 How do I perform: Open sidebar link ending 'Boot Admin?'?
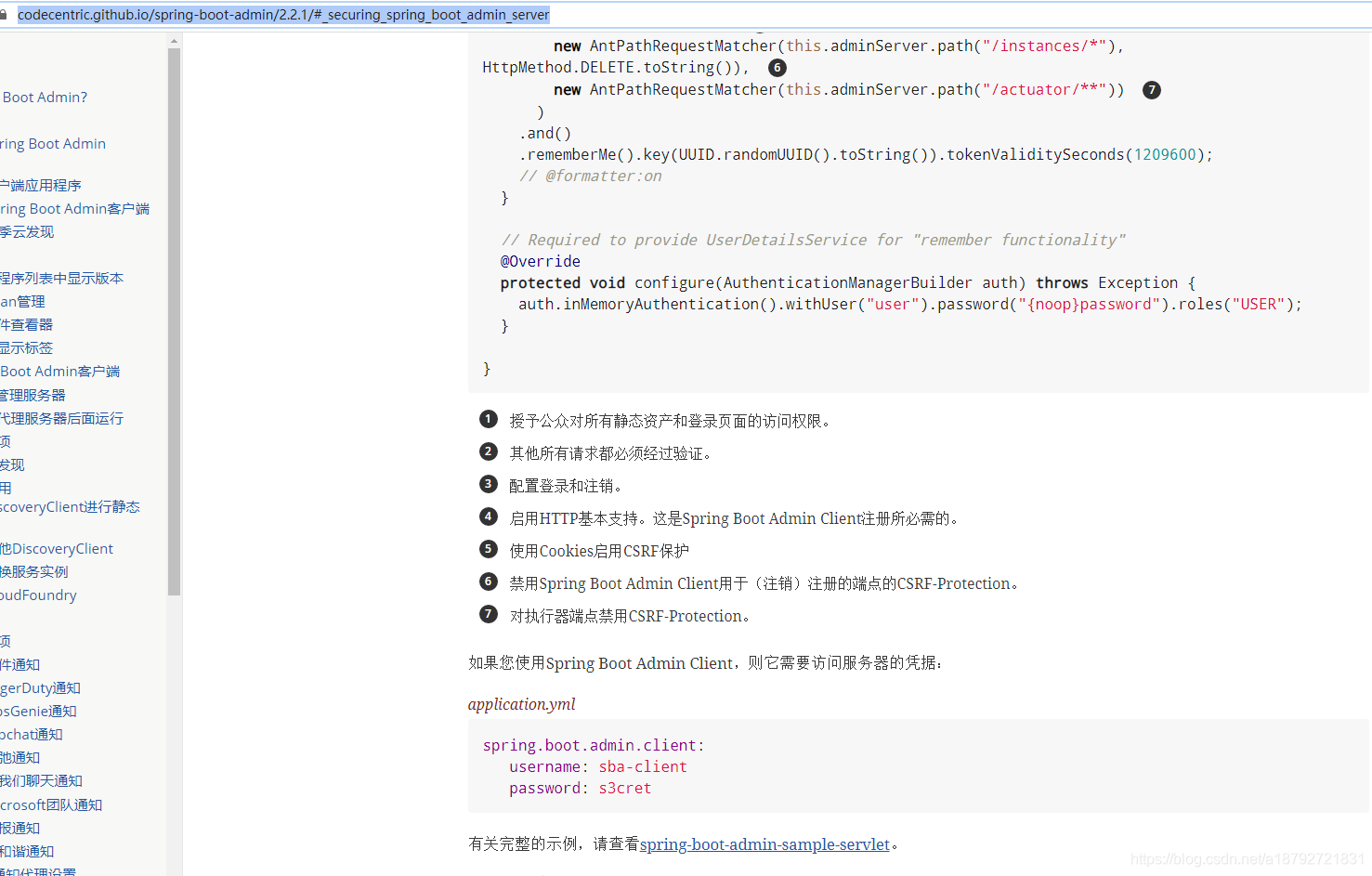pos(44,98)
